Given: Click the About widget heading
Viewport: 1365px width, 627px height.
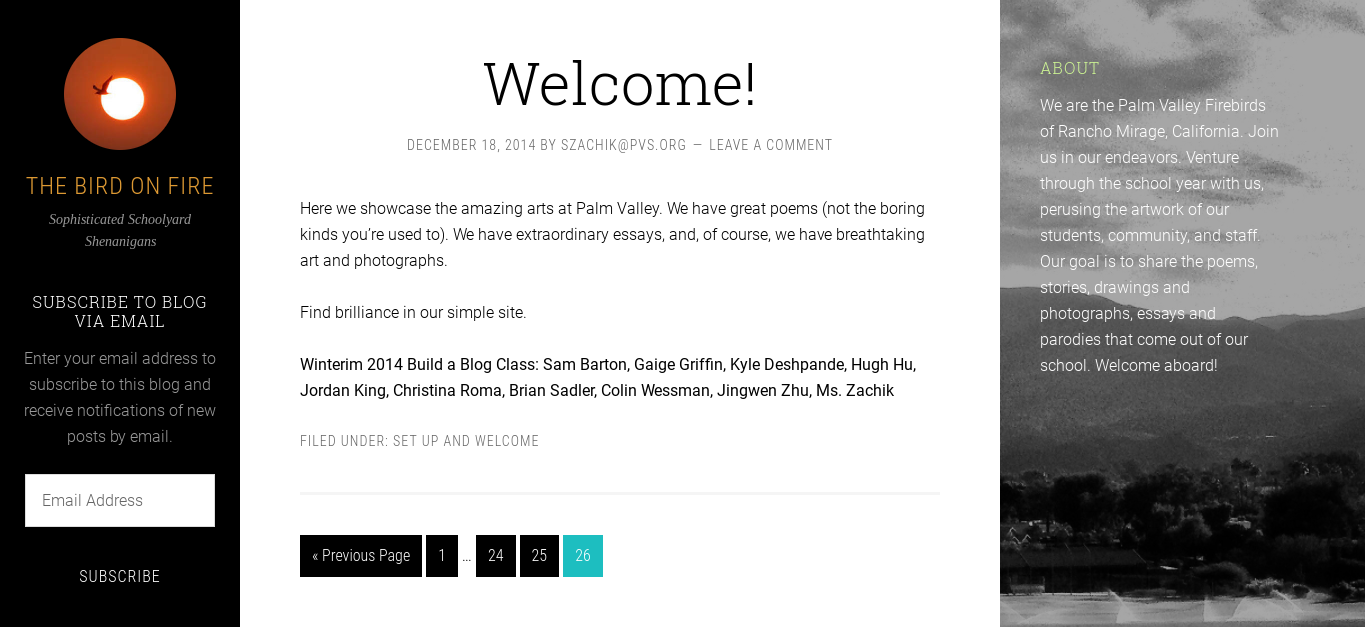Looking at the screenshot, I should [1070, 68].
